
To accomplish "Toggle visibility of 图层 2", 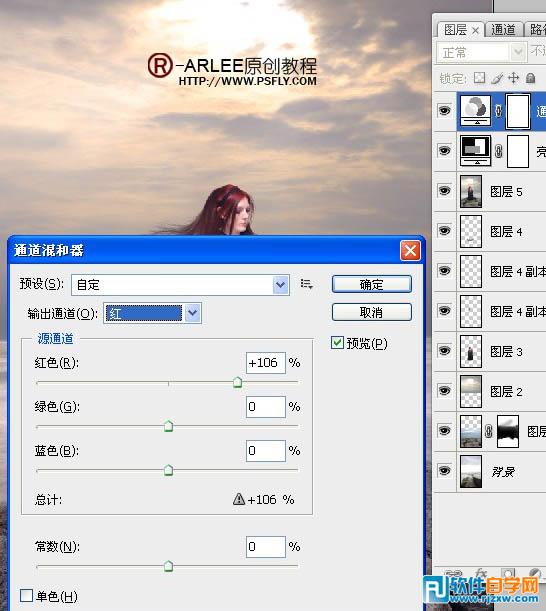I will [444, 391].
